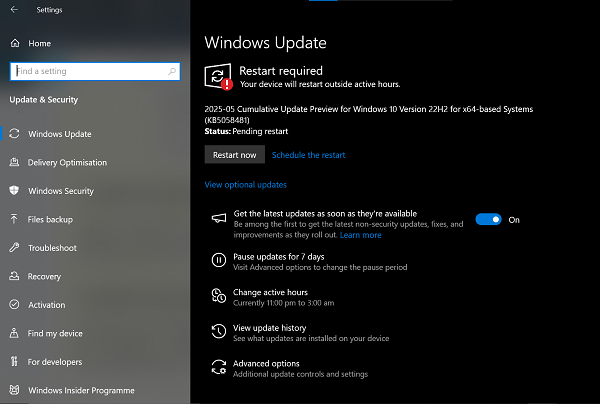Screen dimensions: 600x404
Task: Click the Restart required heading
Action: [281, 71]
